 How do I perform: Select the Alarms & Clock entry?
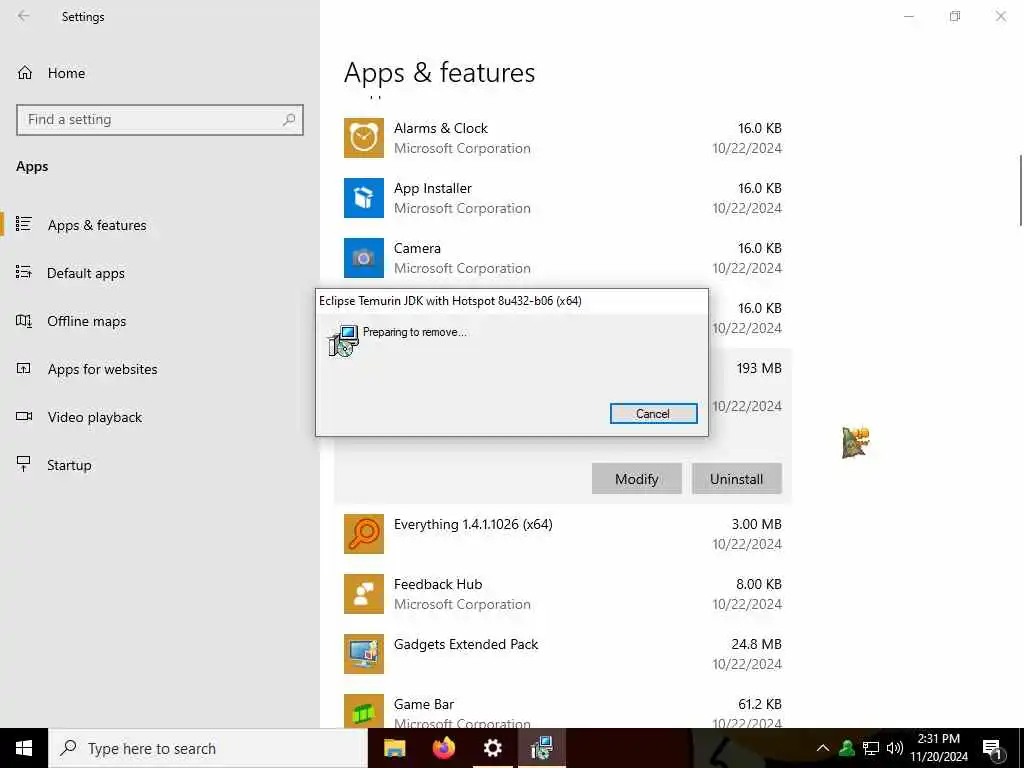pos(562,138)
